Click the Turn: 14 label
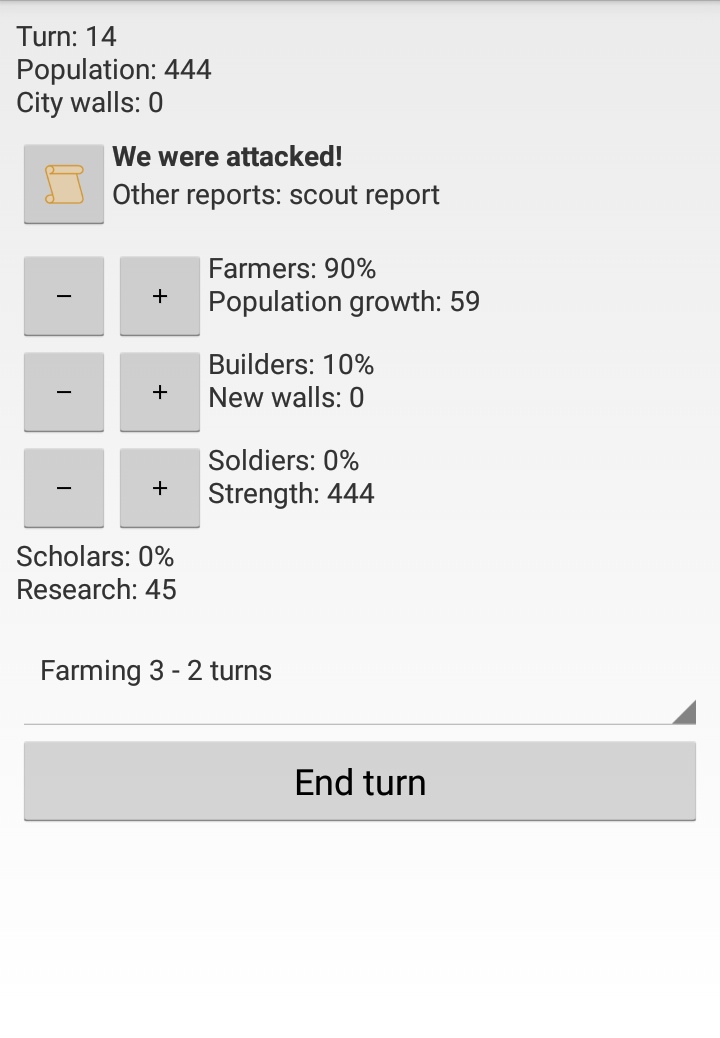This screenshot has width=720, height=1038. (67, 37)
